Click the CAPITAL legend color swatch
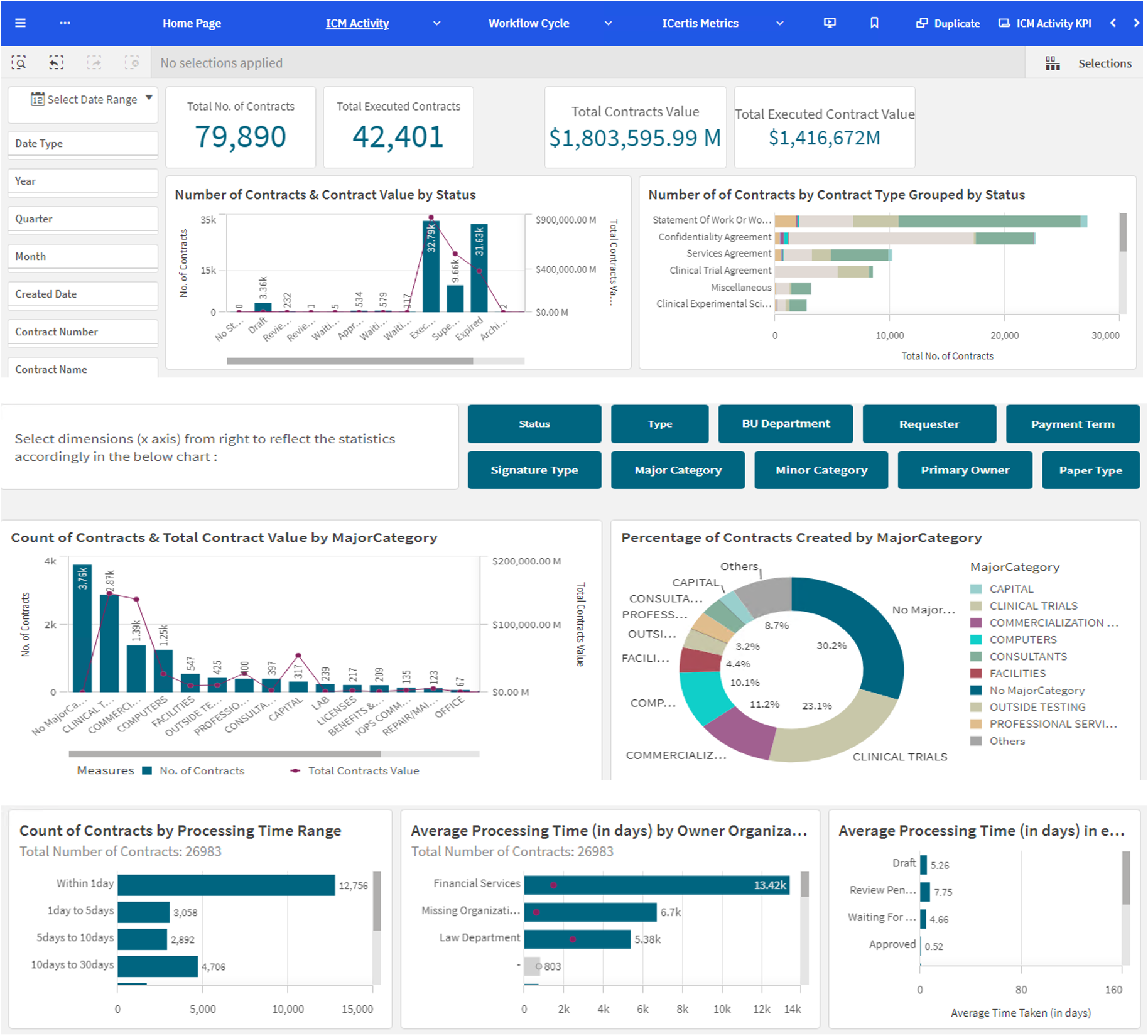Viewport: 1148px width, 1036px height. coord(976,589)
